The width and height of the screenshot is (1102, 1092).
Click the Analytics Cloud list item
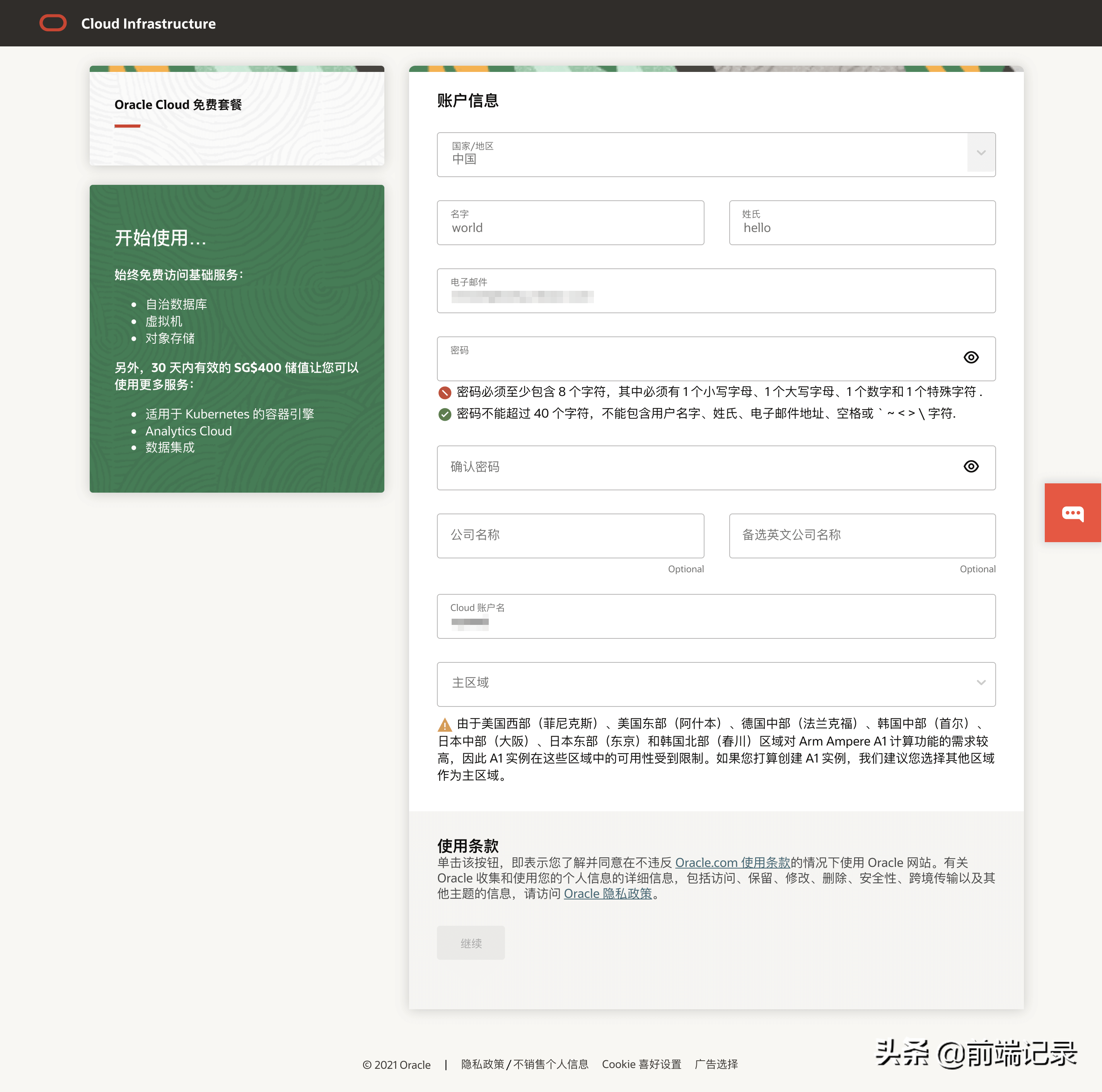(188, 431)
